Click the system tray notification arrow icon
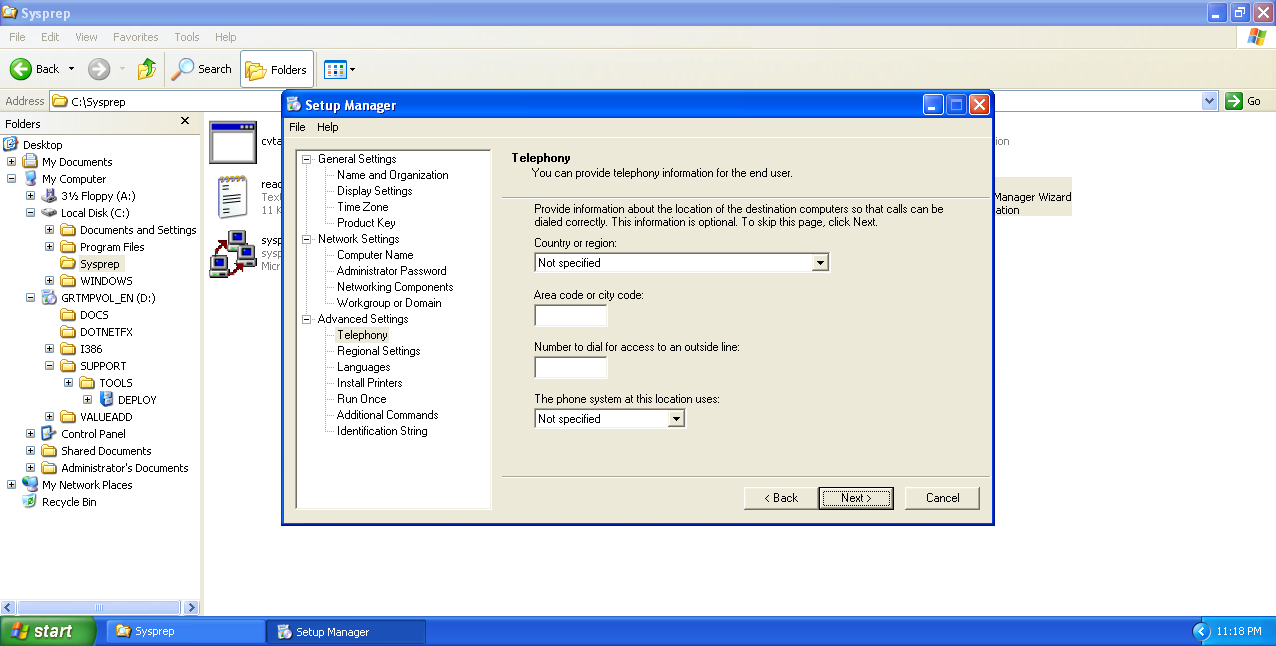Viewport: 1276px width, 646px height. tap(1202, 632)
